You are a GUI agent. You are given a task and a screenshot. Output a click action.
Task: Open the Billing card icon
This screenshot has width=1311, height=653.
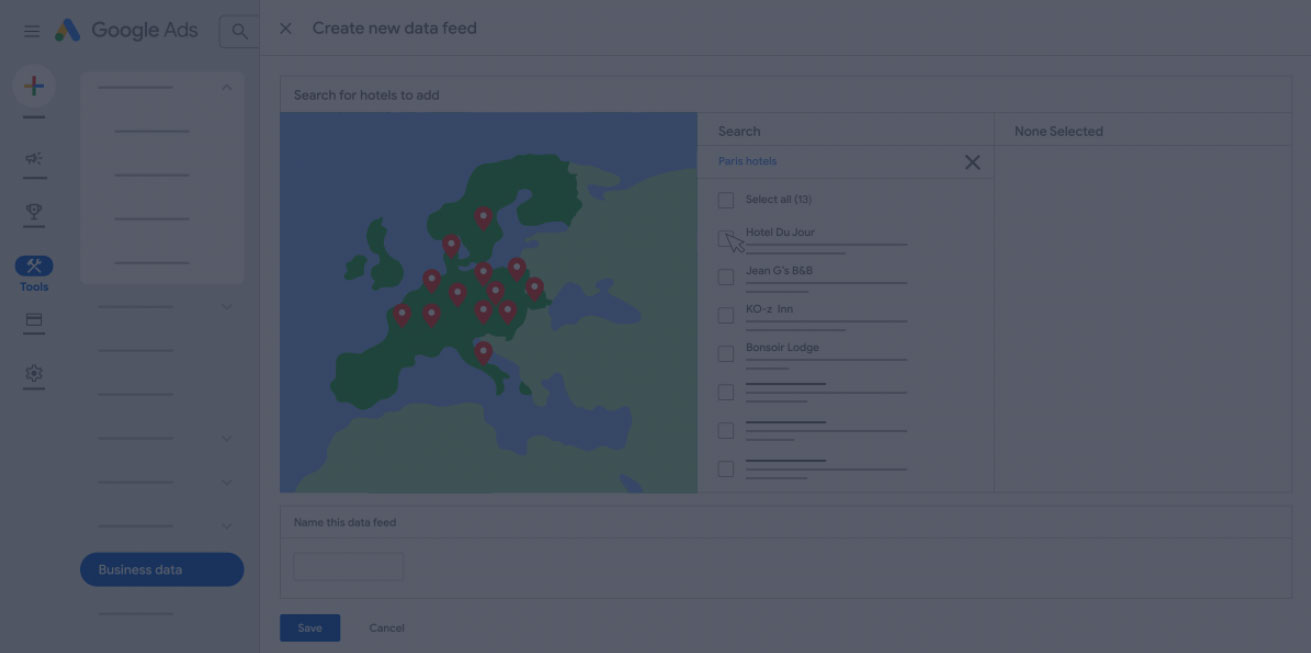pyautogui.click(x=34, y=321)
